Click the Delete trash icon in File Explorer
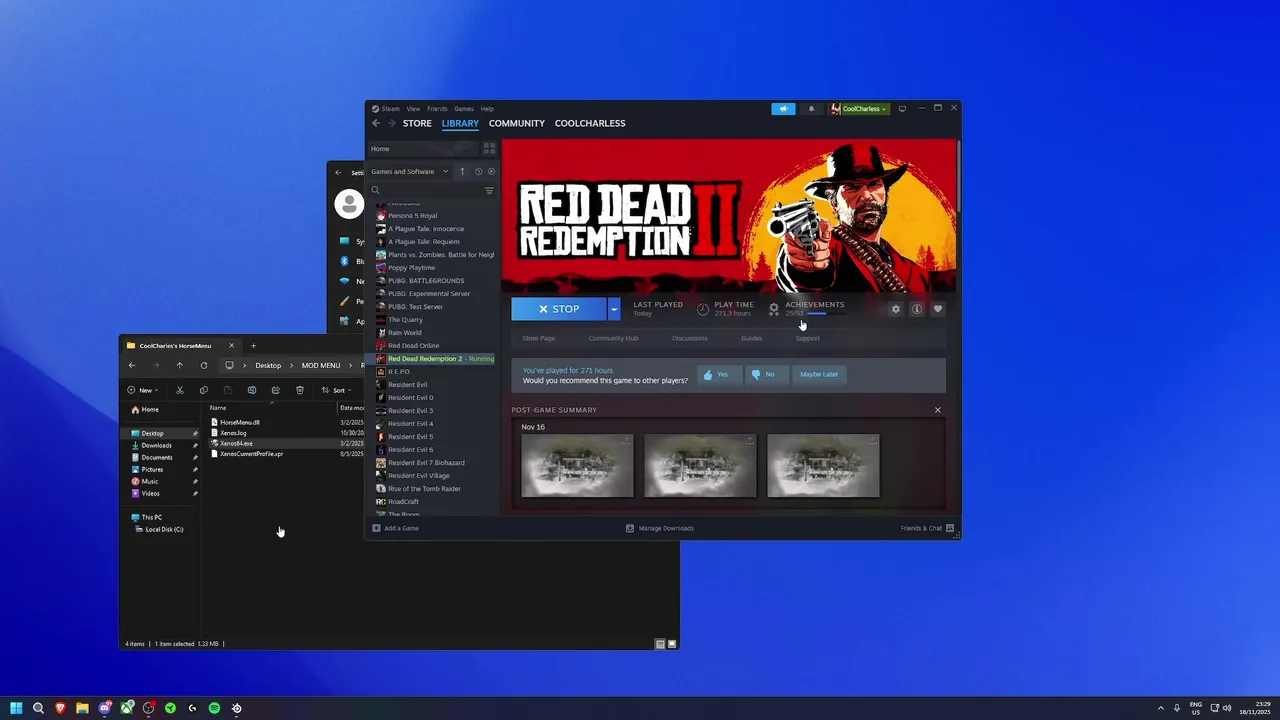This screenshot has width=1280, height=720. [x=300, y=390]
